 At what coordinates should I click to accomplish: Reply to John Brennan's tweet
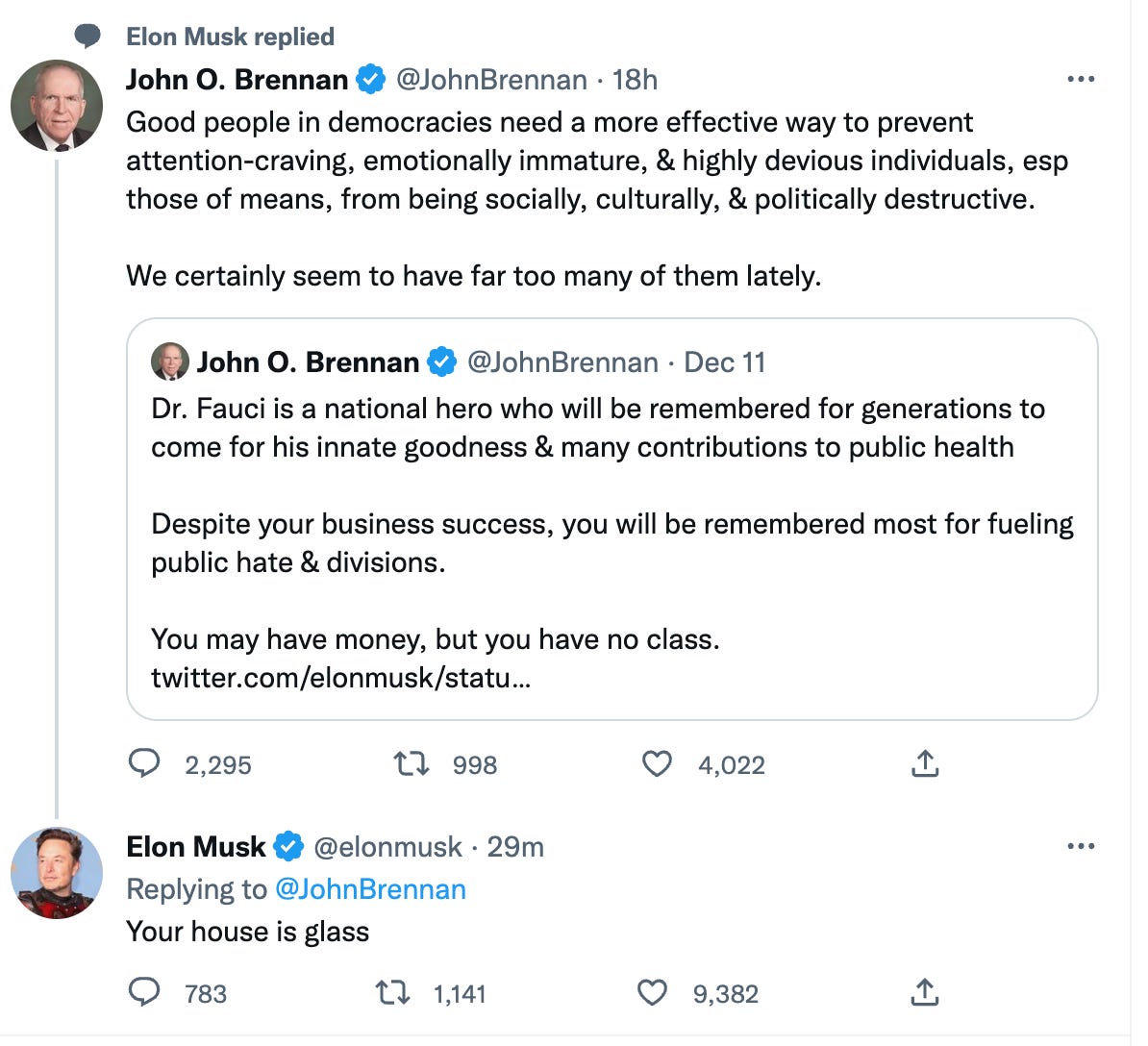[144, 764]
